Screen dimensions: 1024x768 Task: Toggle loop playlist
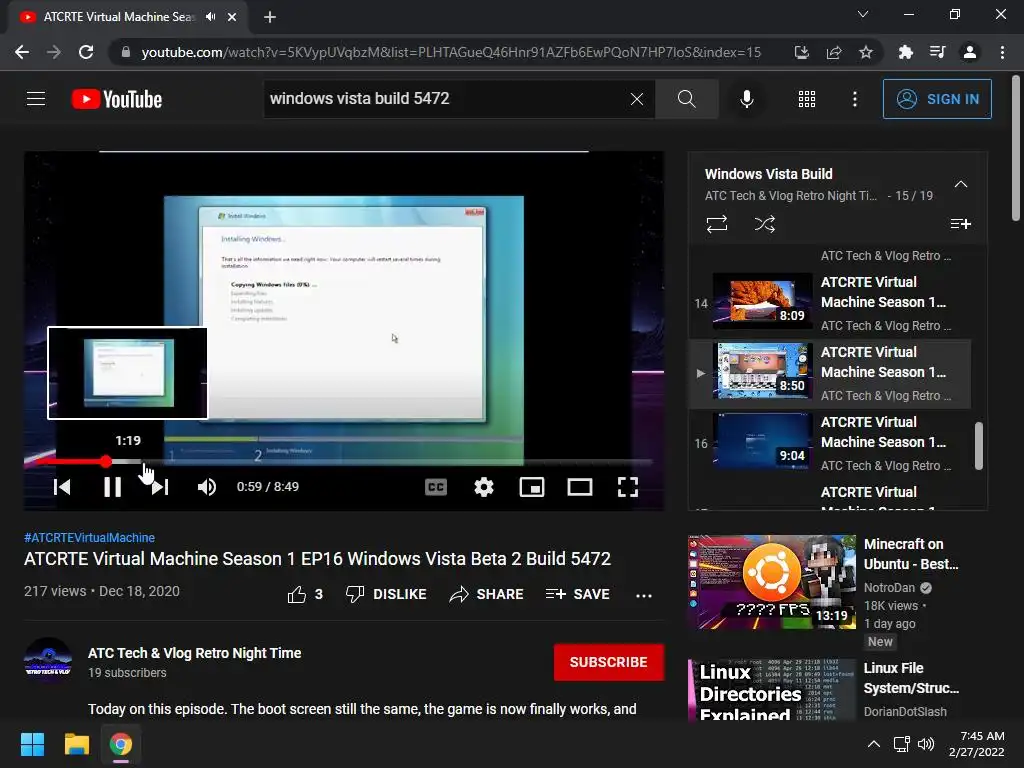pos(717,224)
